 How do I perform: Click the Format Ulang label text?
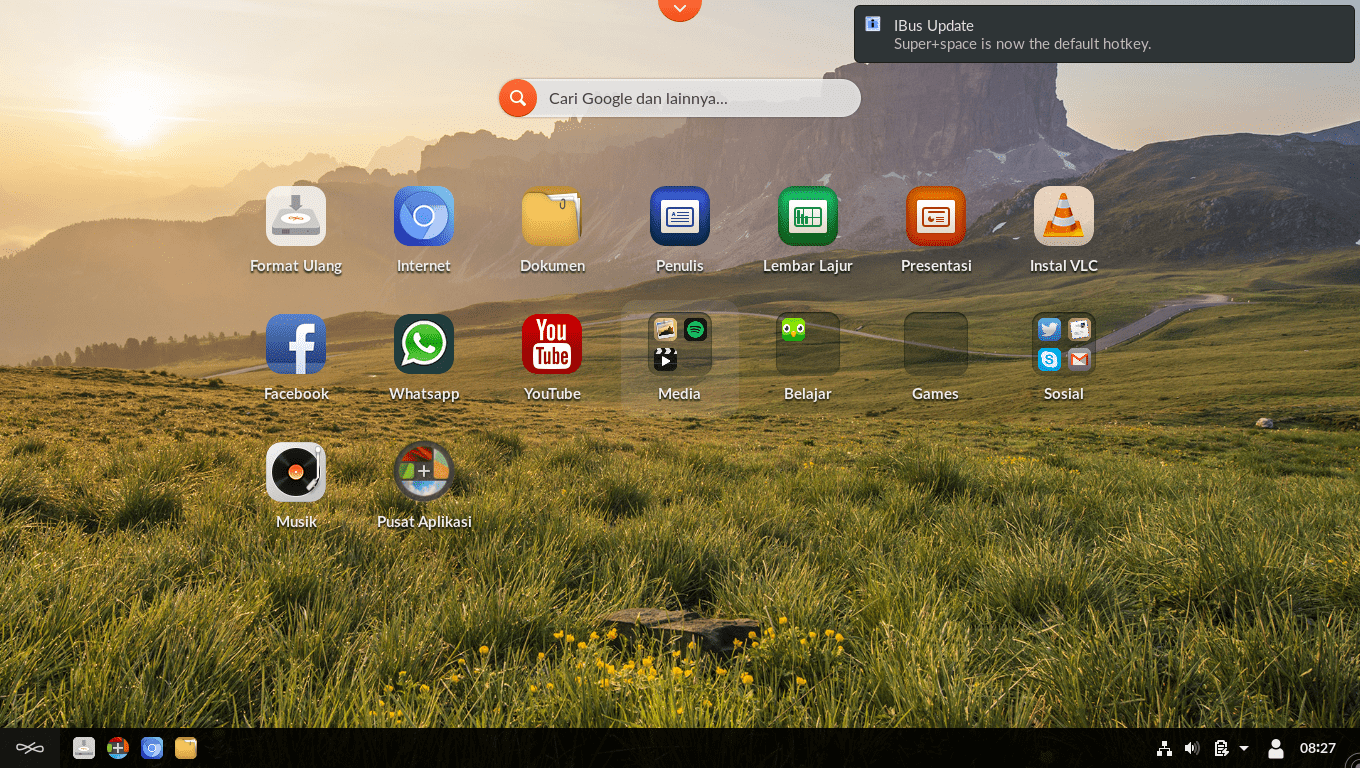[x=296, y=266]
